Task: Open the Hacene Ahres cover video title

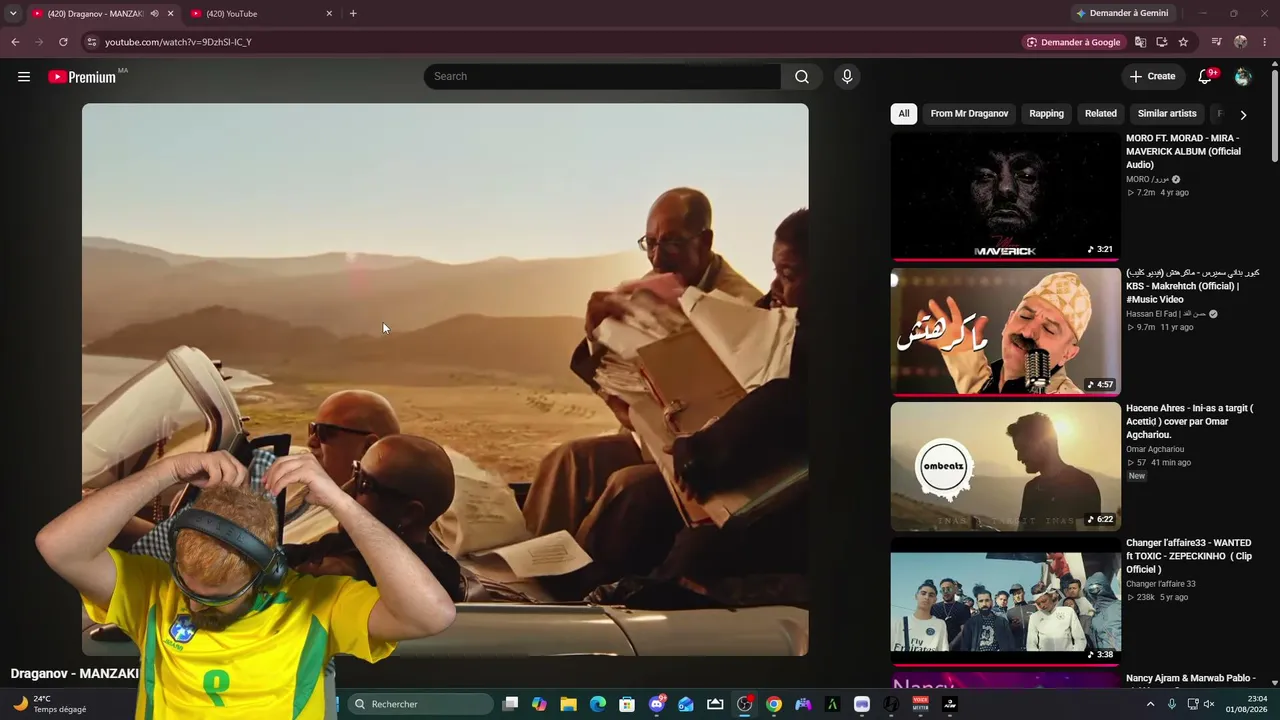Action: click(1189, 421)
